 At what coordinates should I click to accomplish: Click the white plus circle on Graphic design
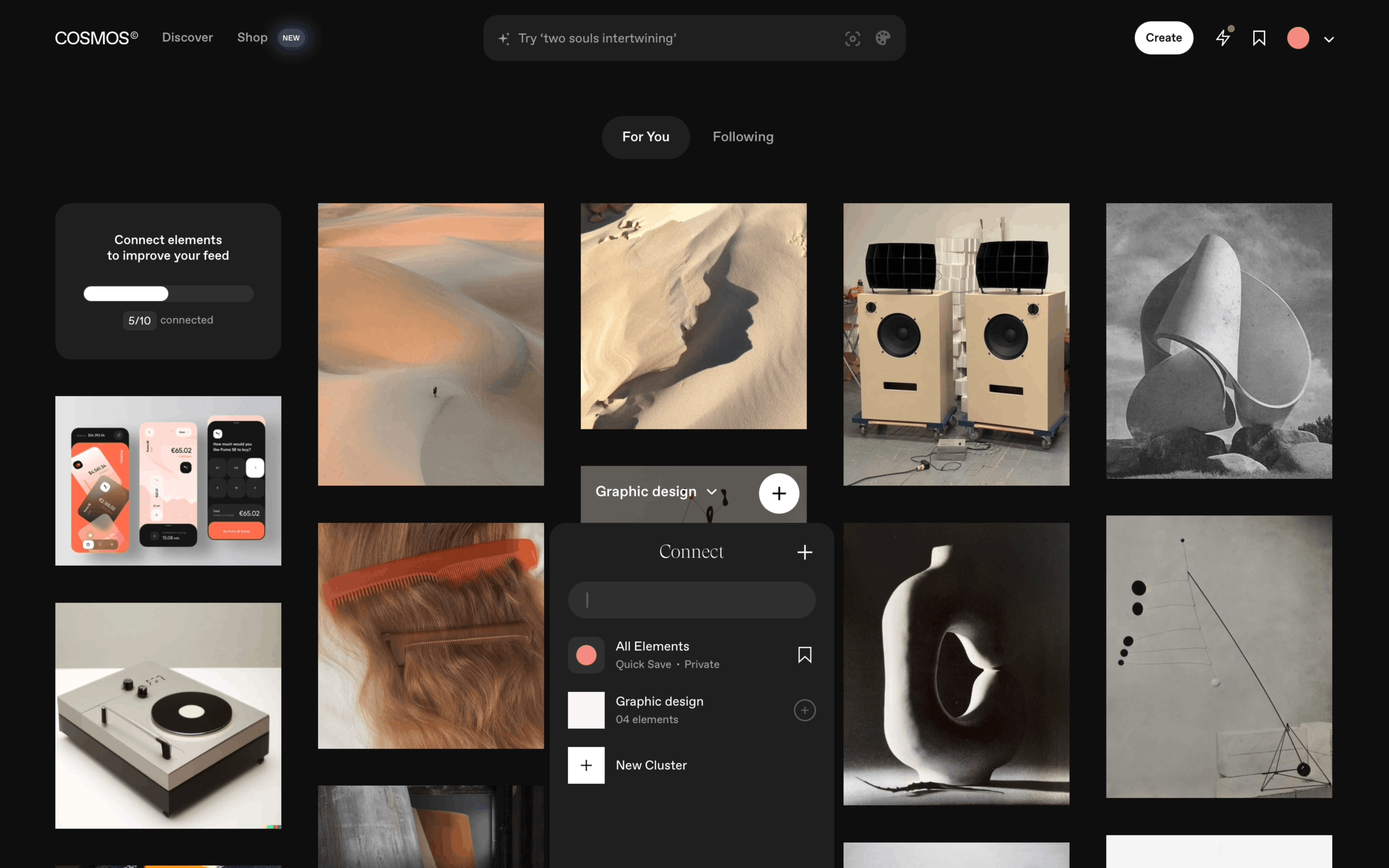pos(778,493)
